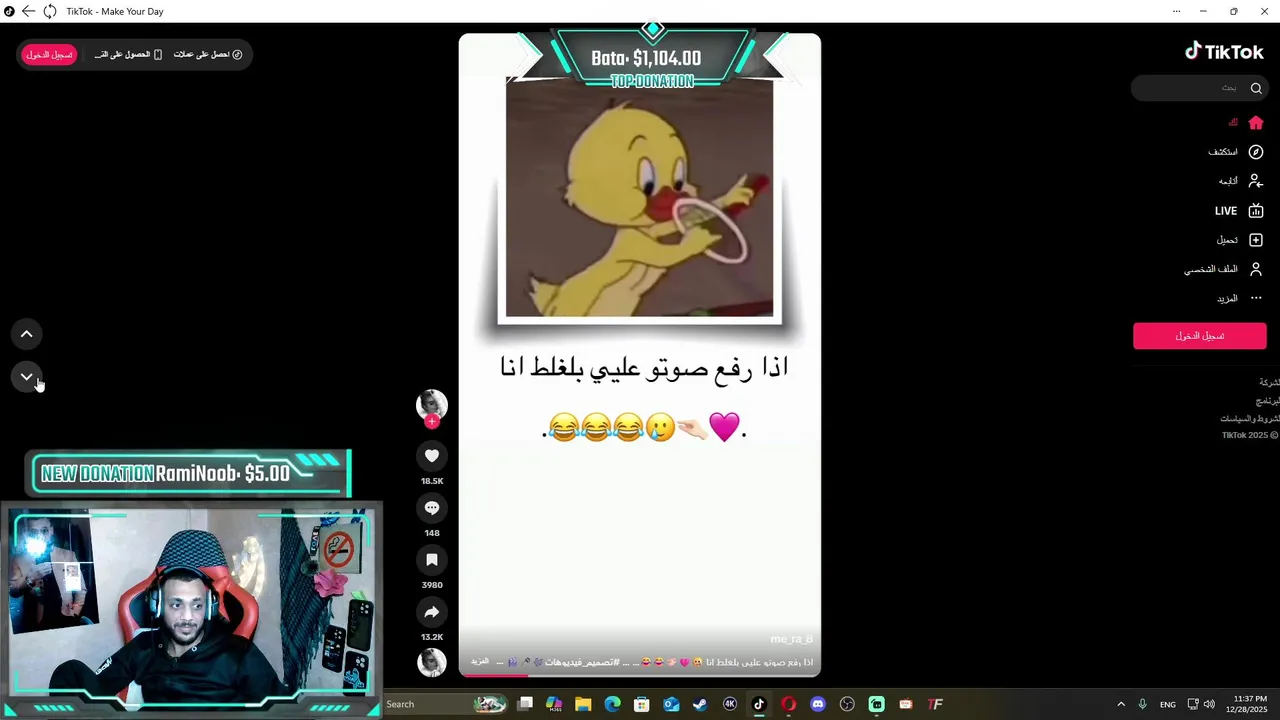Open الشروط والسياسات footer link
The image size is (1280, 720).
click(x=1250, y=419)
